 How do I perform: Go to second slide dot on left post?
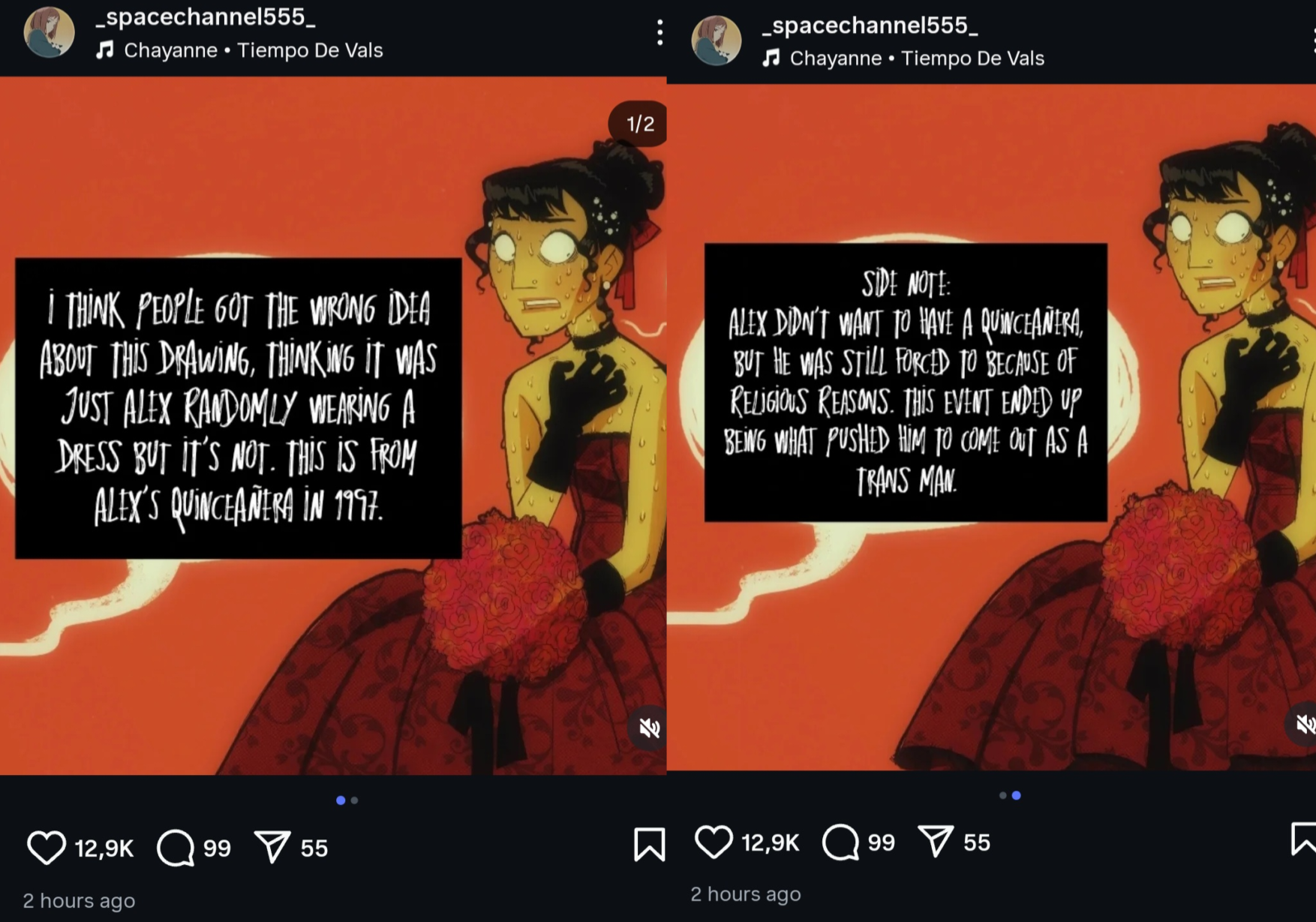tap(355, 800)
